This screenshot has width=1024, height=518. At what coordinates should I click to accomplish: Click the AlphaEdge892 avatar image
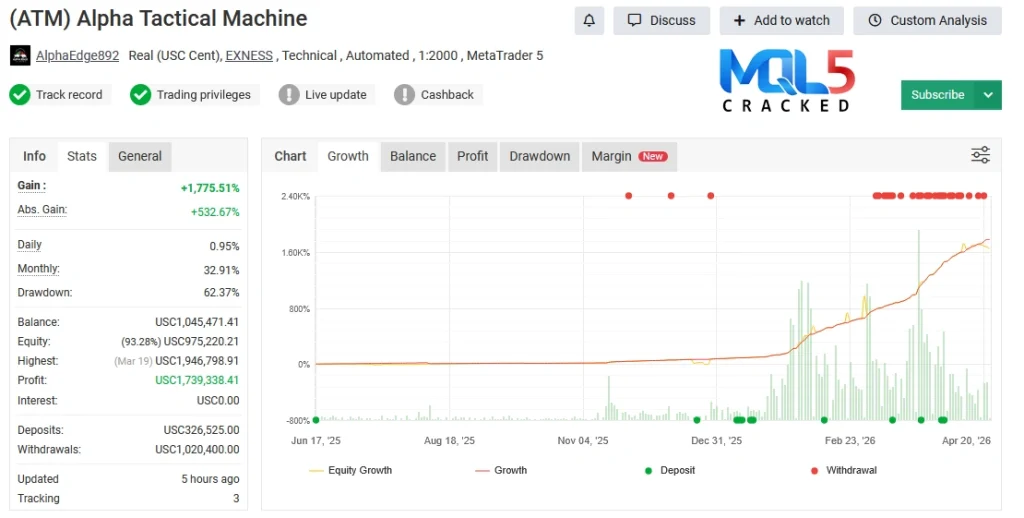tap(20, 56)
